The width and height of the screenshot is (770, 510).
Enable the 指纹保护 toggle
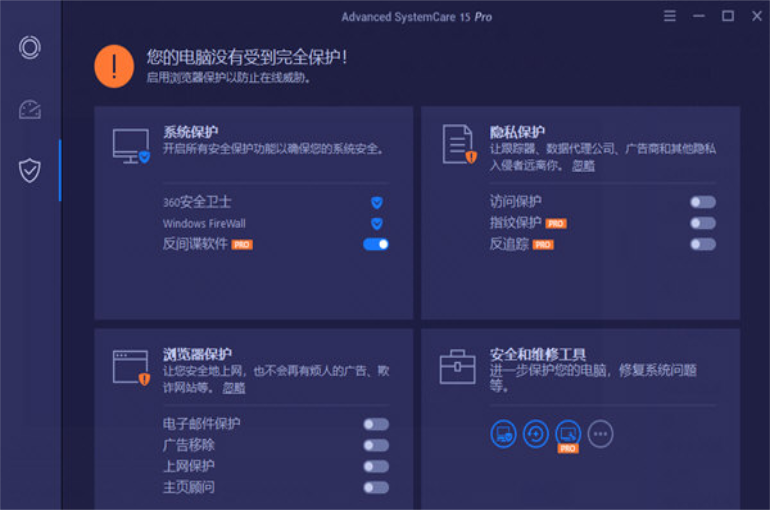703,223
